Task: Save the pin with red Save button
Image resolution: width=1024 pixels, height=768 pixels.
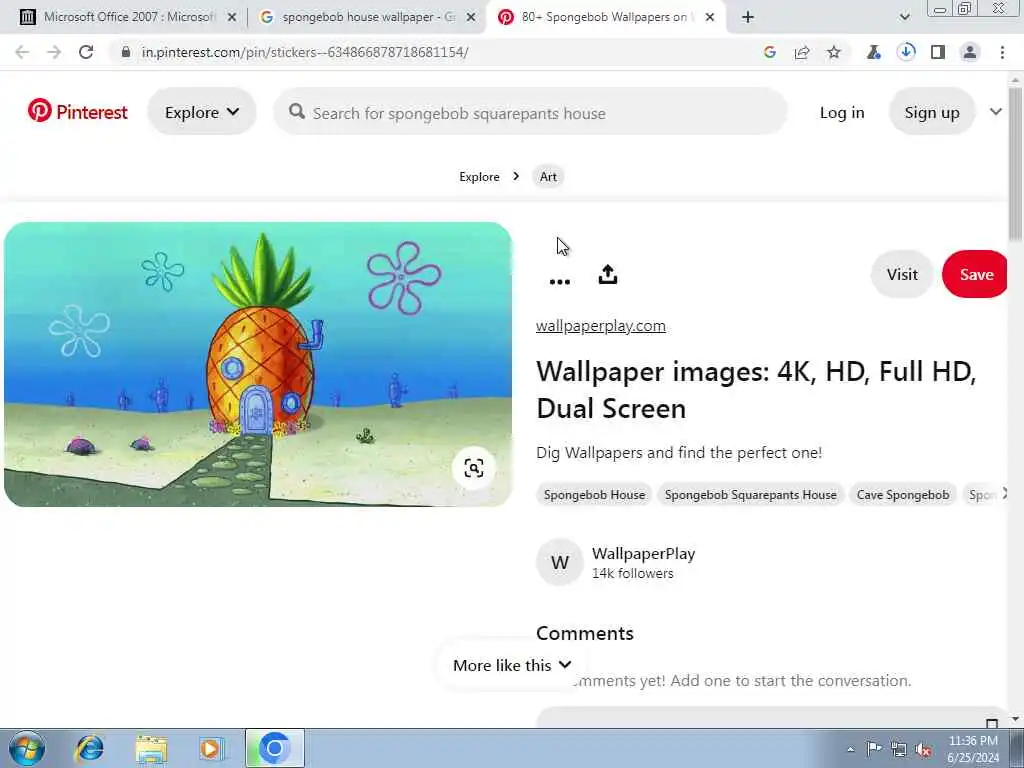Action: coord(976,274)
